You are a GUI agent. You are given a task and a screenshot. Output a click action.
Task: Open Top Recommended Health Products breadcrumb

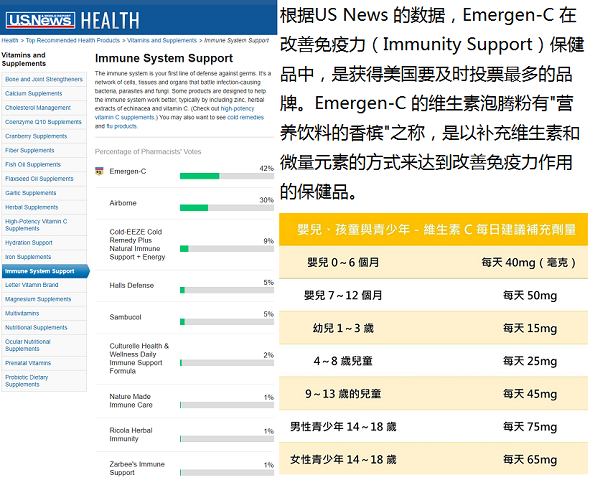(x=73, y=40)
